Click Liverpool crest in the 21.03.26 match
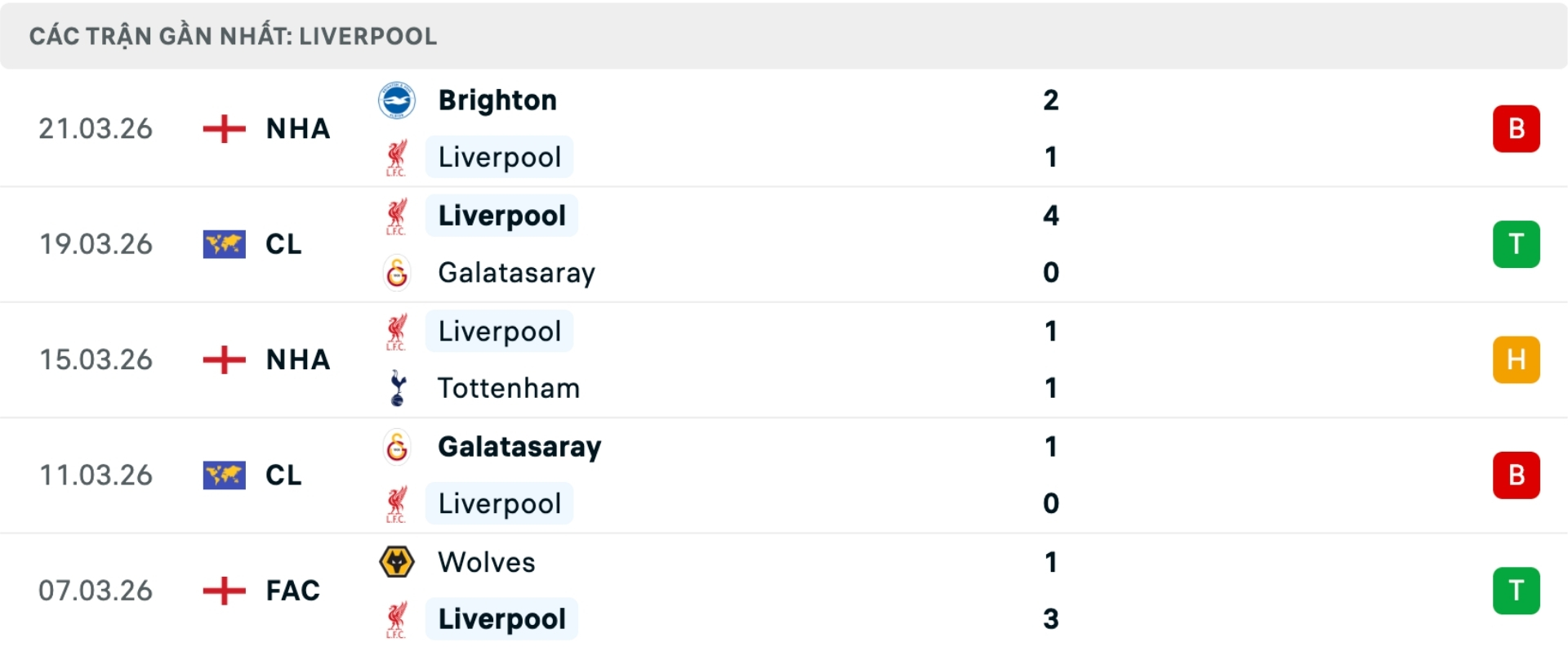This screenshot has height=647, width=1568. [397, 158]
